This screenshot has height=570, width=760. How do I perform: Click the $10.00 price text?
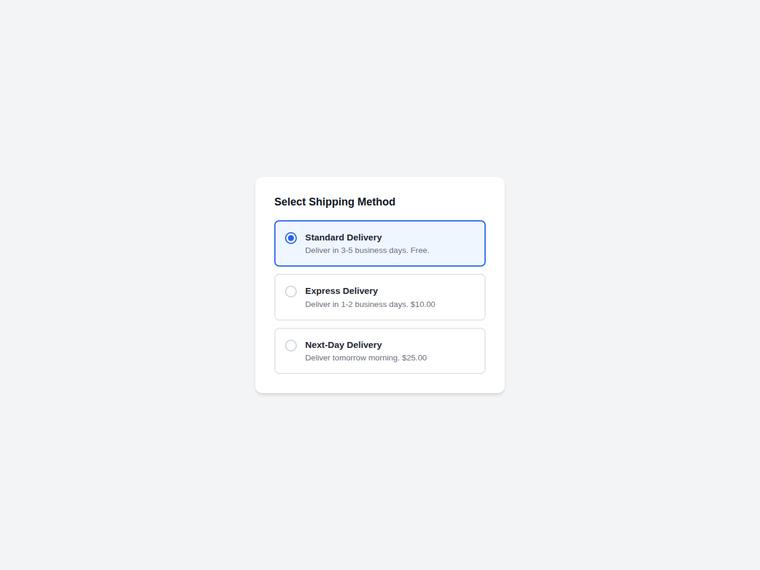(423, 304)
